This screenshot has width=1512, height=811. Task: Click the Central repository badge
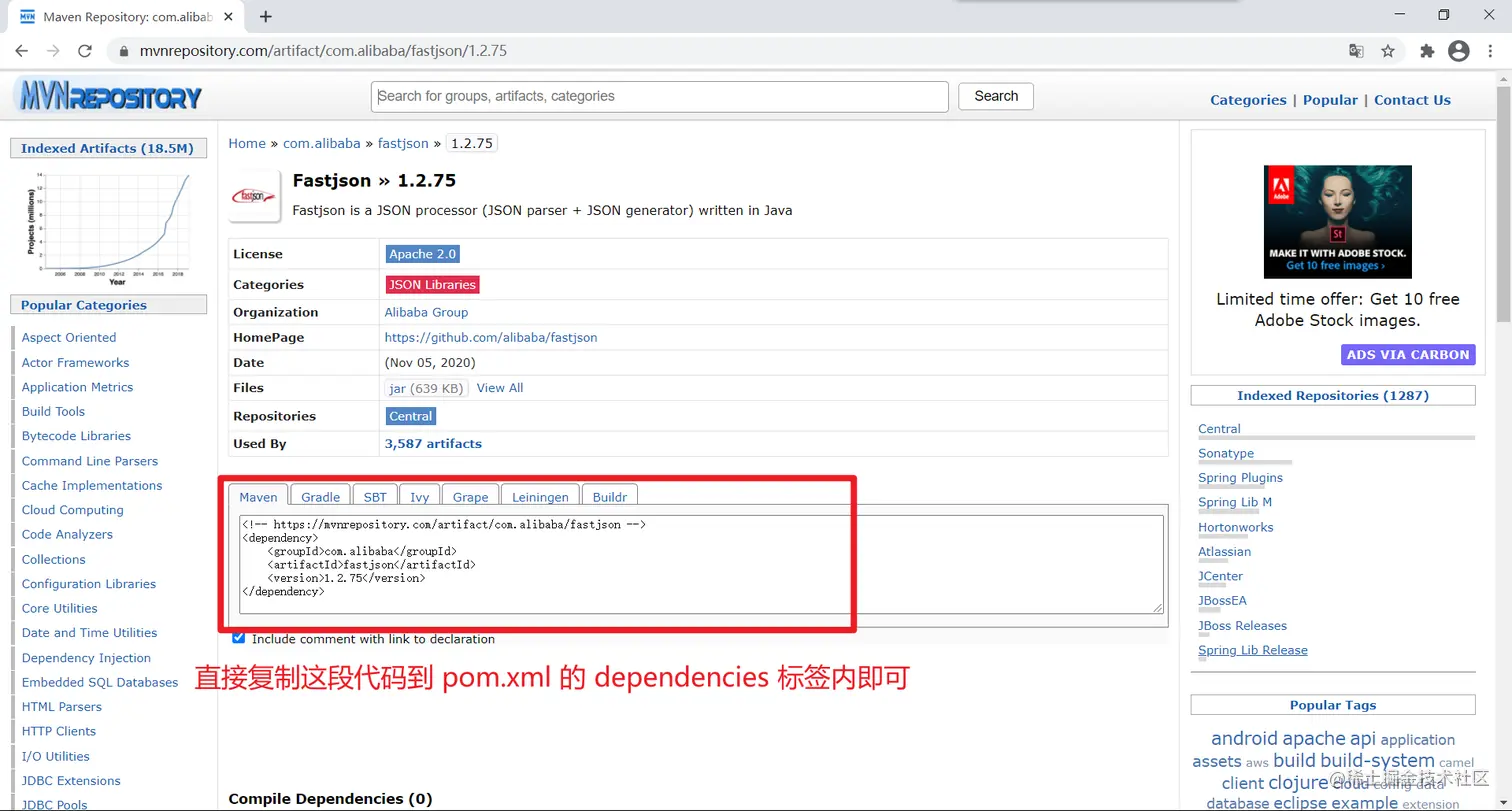pos(411,416)
